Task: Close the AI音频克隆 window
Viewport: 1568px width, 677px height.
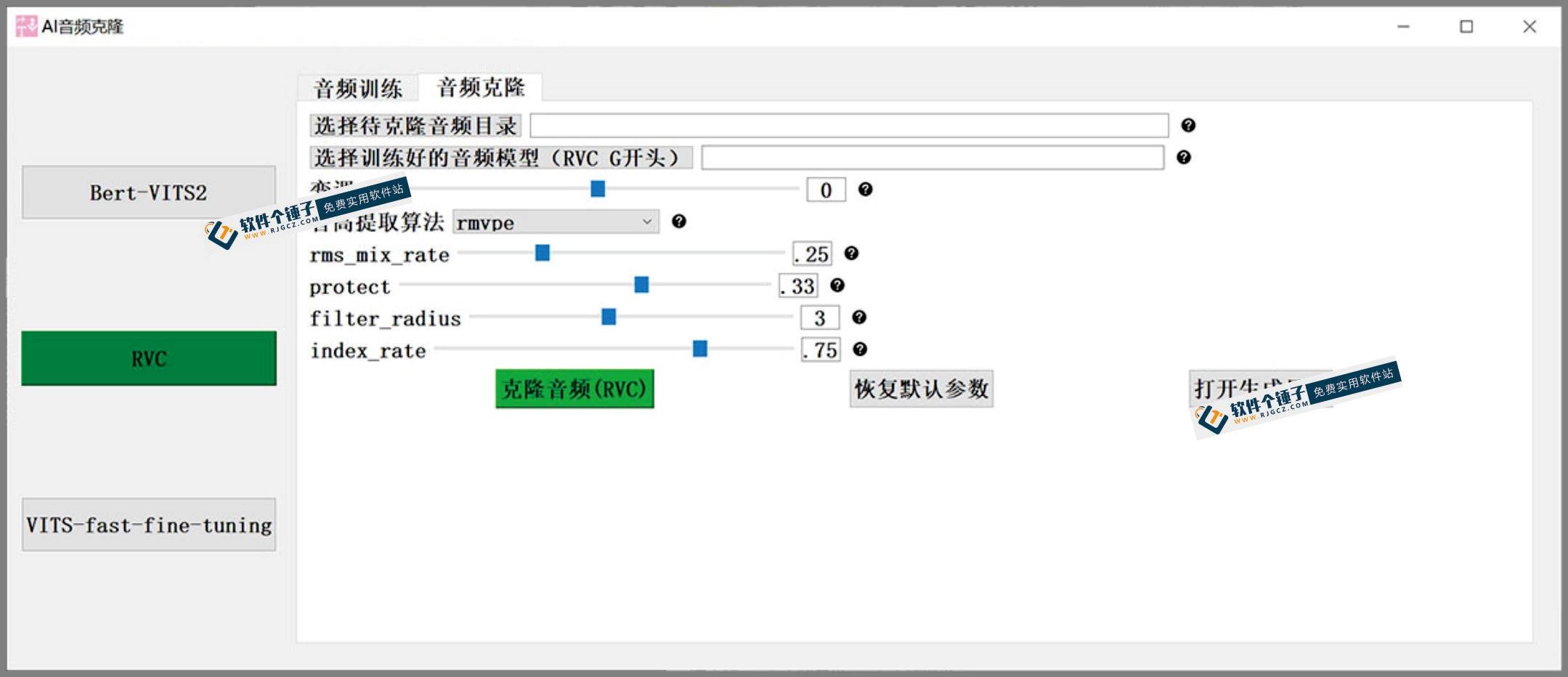Action: [1530, 27]
